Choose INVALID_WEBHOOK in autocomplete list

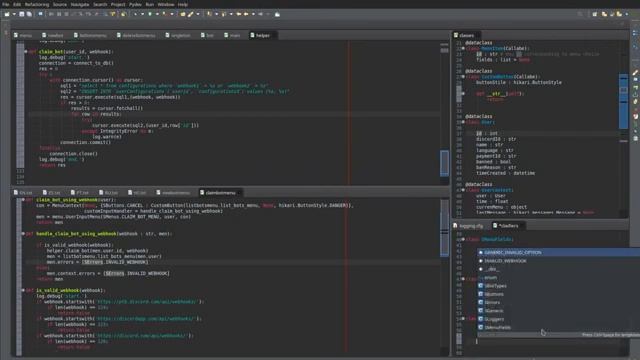(x=558, y=261)
